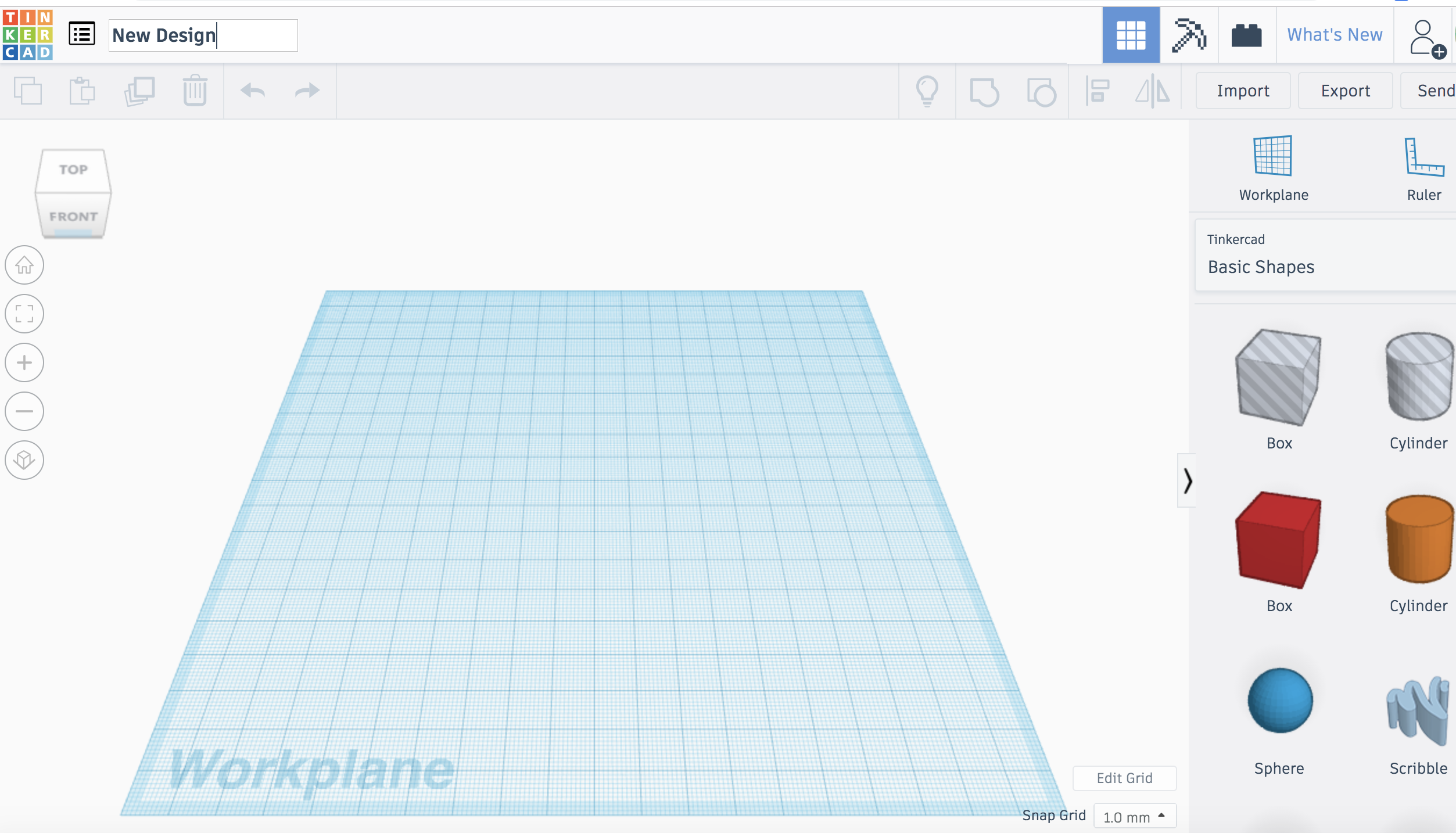Select the Redo arrow icon
The height and width of the screenshot is (833, 1456).
[x=307, y=91]
